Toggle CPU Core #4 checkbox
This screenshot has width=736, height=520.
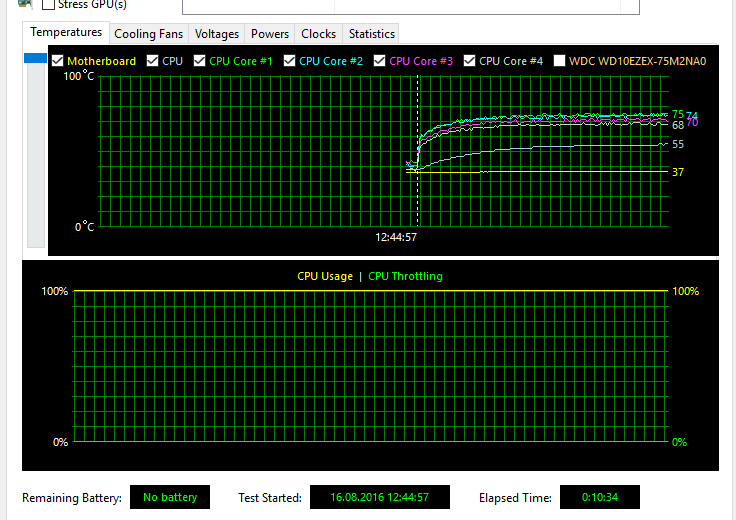[x=469, y=61]
